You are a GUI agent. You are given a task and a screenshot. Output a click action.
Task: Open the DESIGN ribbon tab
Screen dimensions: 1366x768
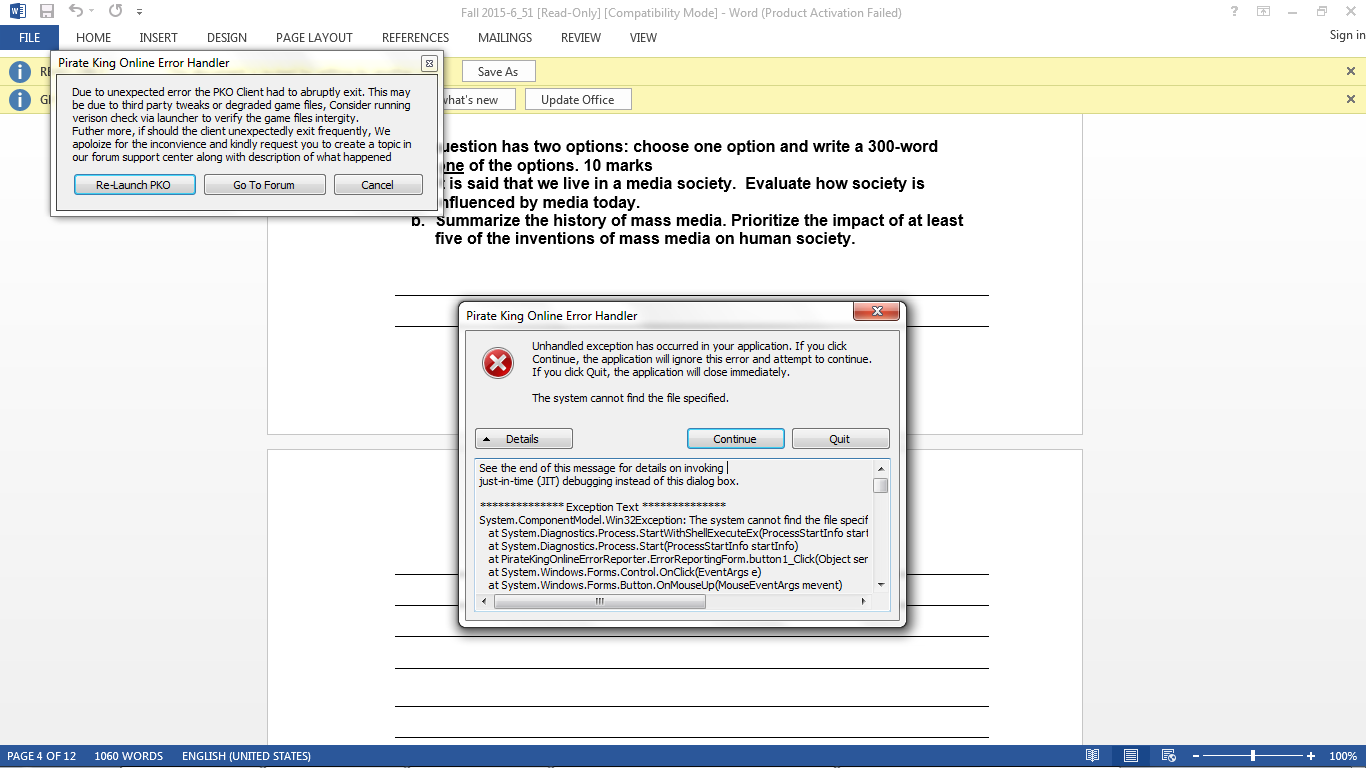(x=227, y=38)
